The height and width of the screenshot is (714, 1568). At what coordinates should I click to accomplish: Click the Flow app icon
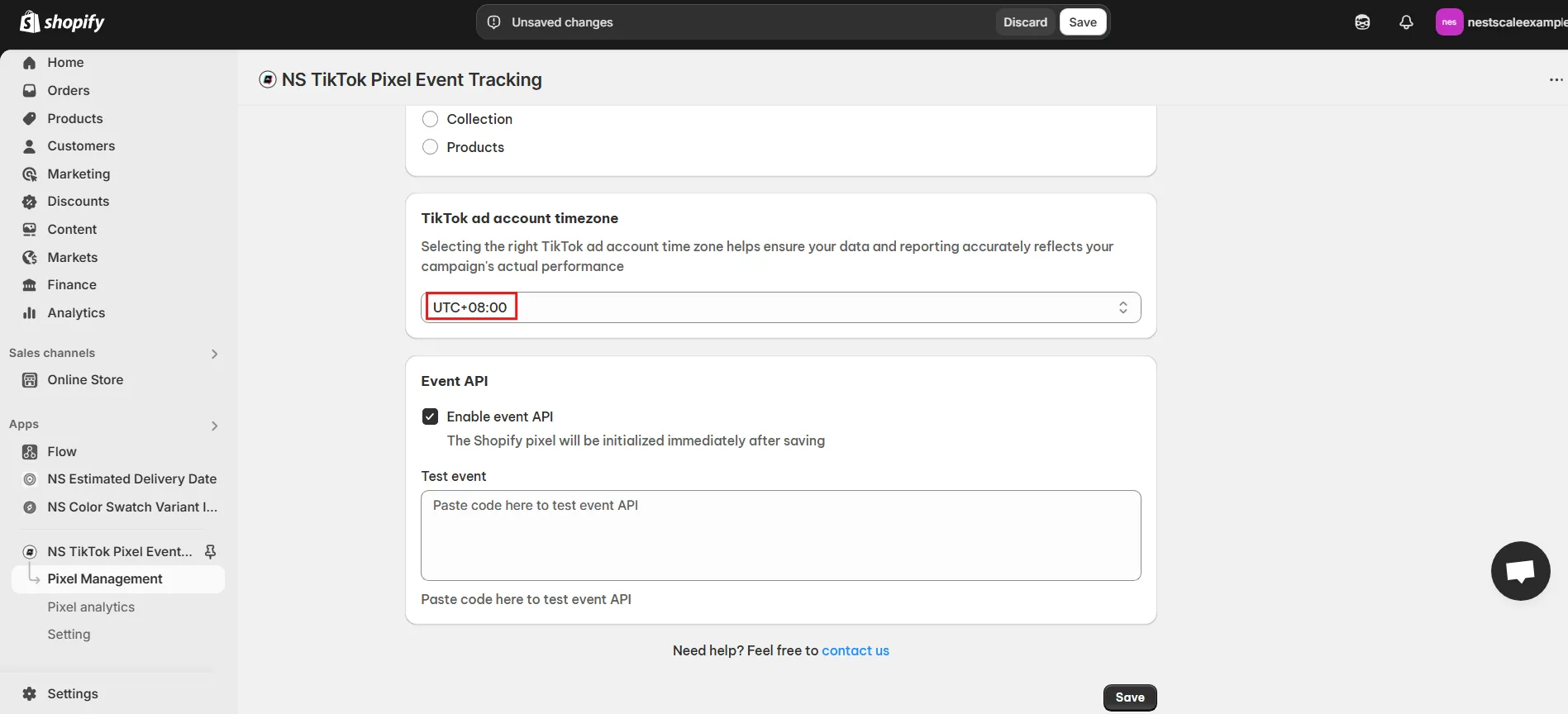(x=30, y=452)
